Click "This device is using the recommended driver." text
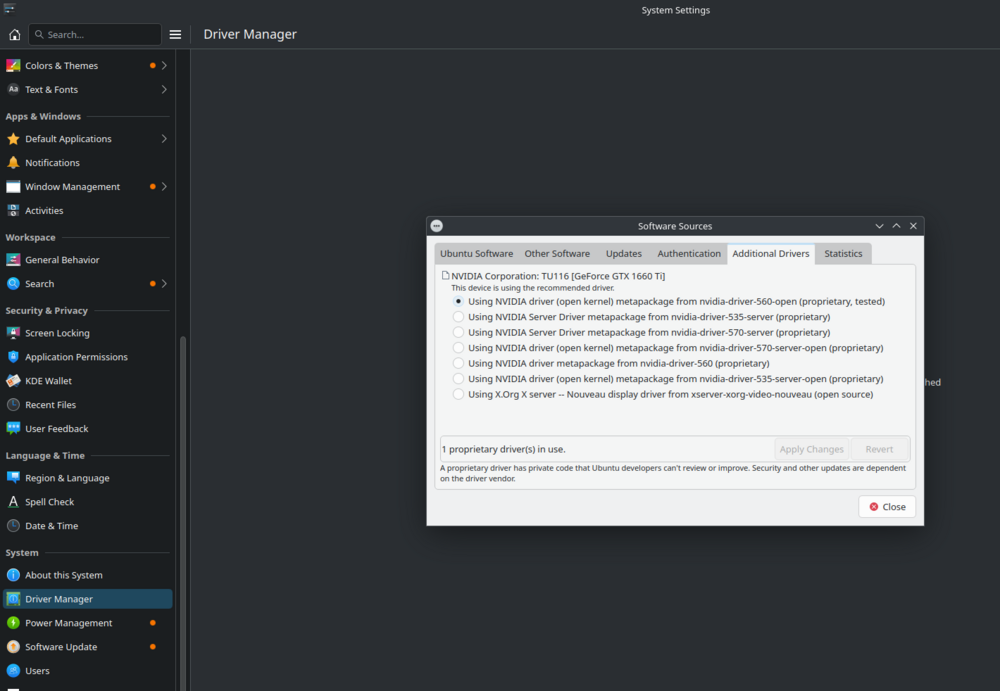The width and height of the screenshot is (1000, 691). point(533,288)
